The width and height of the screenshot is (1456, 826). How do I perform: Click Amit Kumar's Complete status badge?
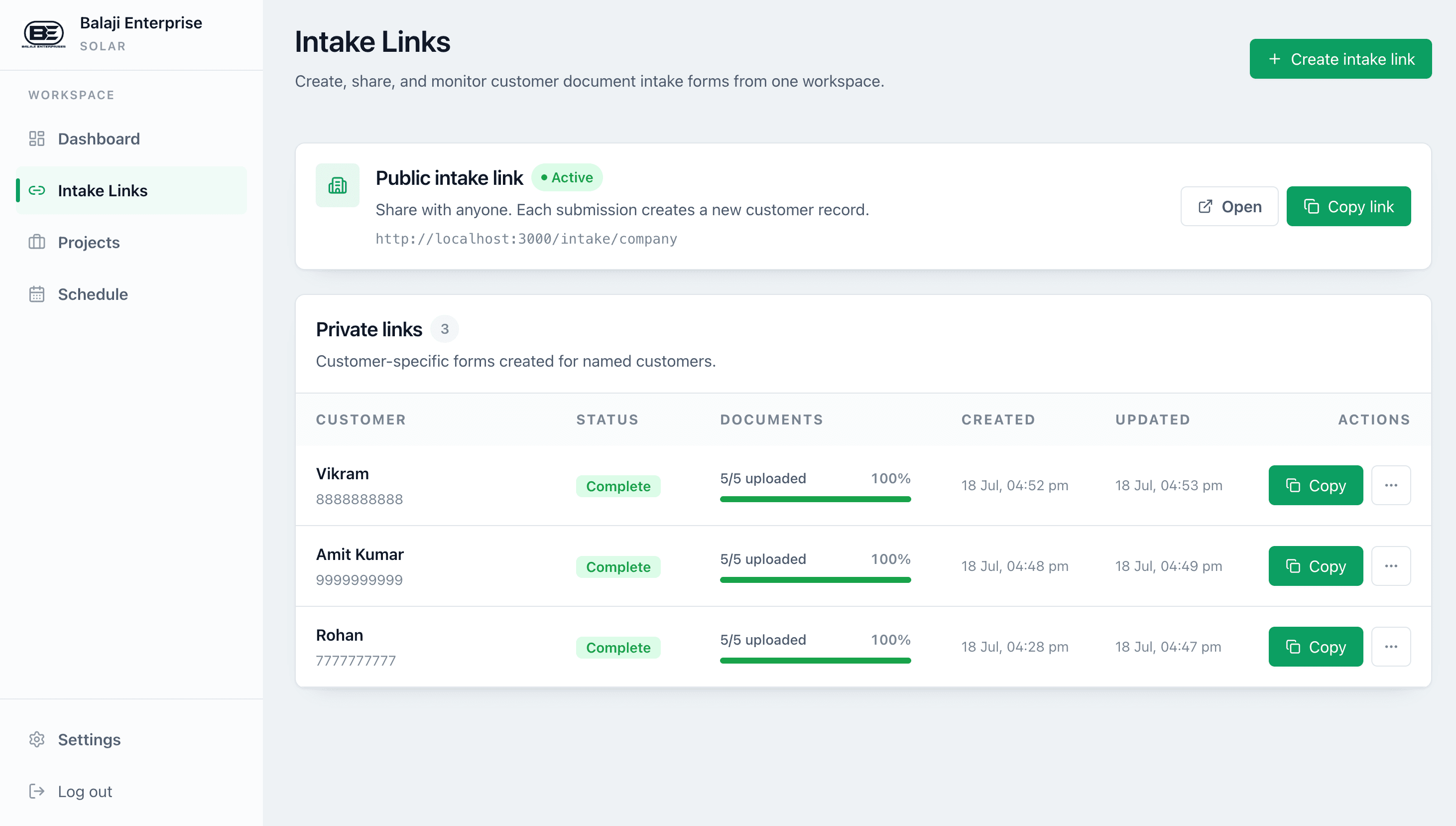pos(618,567)
